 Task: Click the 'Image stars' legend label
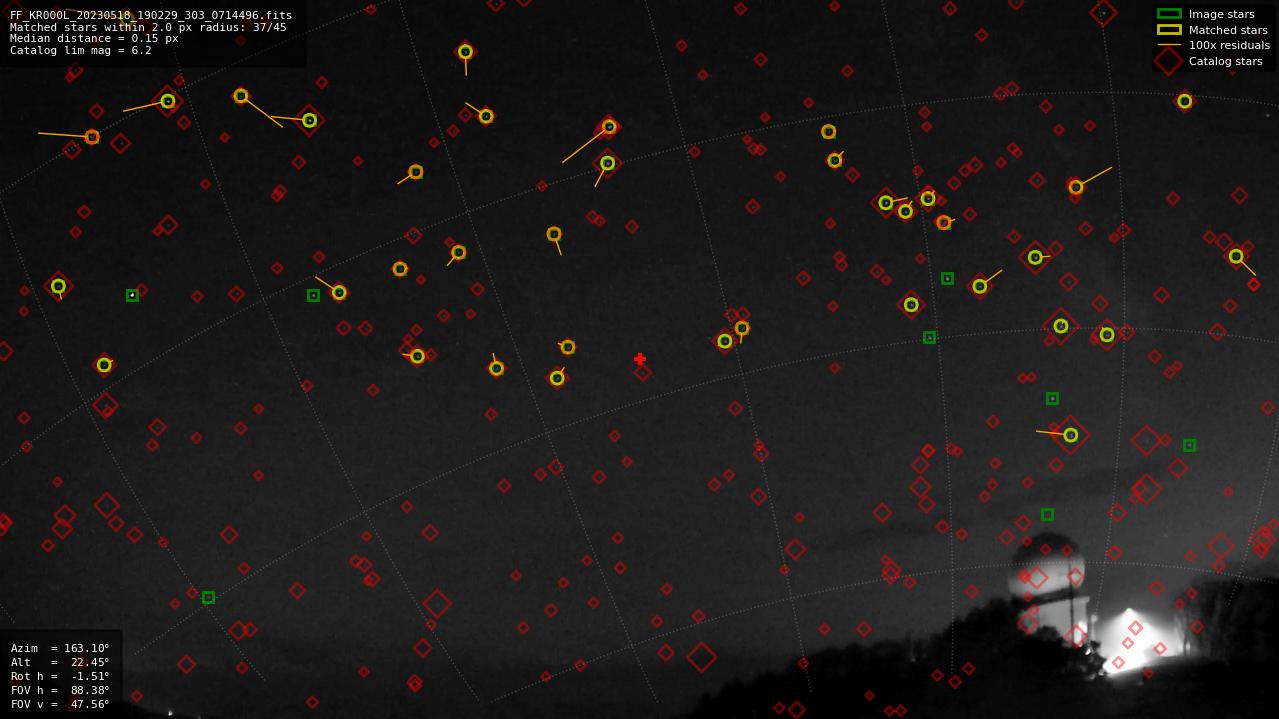pos(1221,14)
